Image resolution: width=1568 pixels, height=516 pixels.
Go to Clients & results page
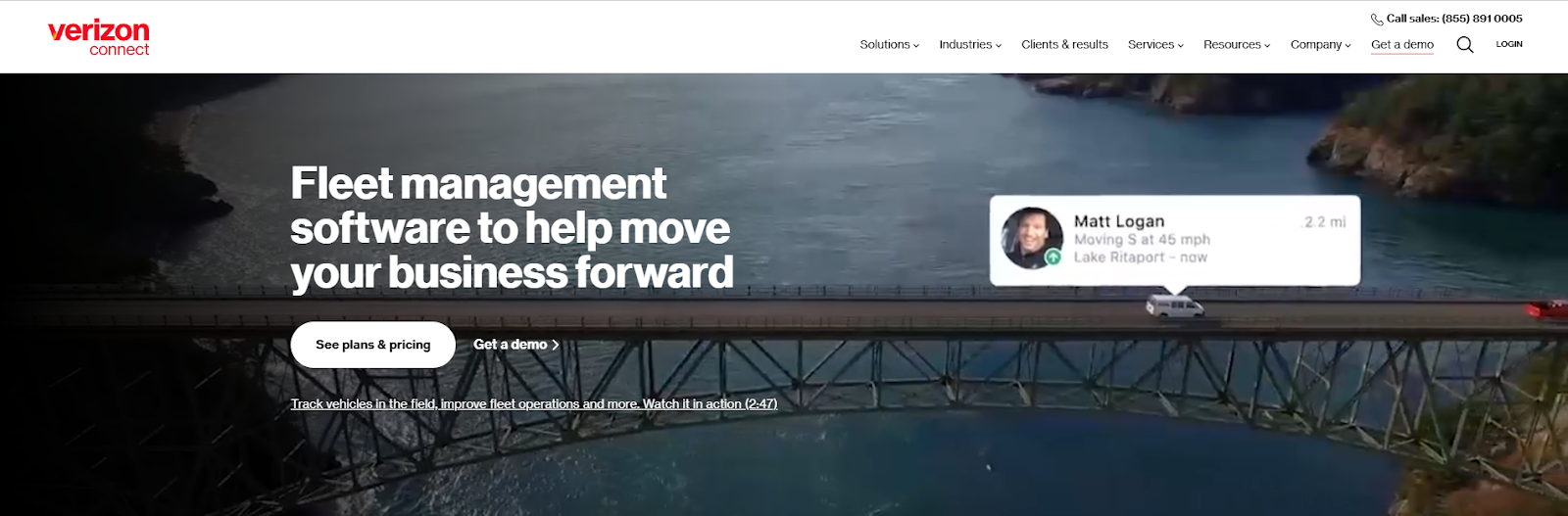click(1064, 44)
